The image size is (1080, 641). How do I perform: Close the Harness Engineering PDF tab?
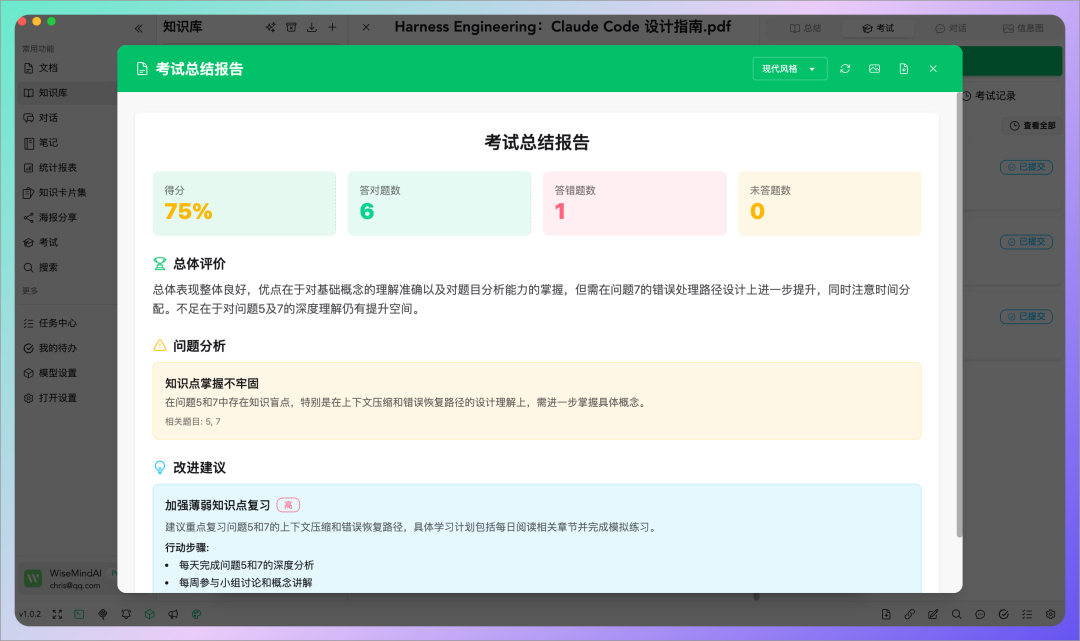click(366, 28)
